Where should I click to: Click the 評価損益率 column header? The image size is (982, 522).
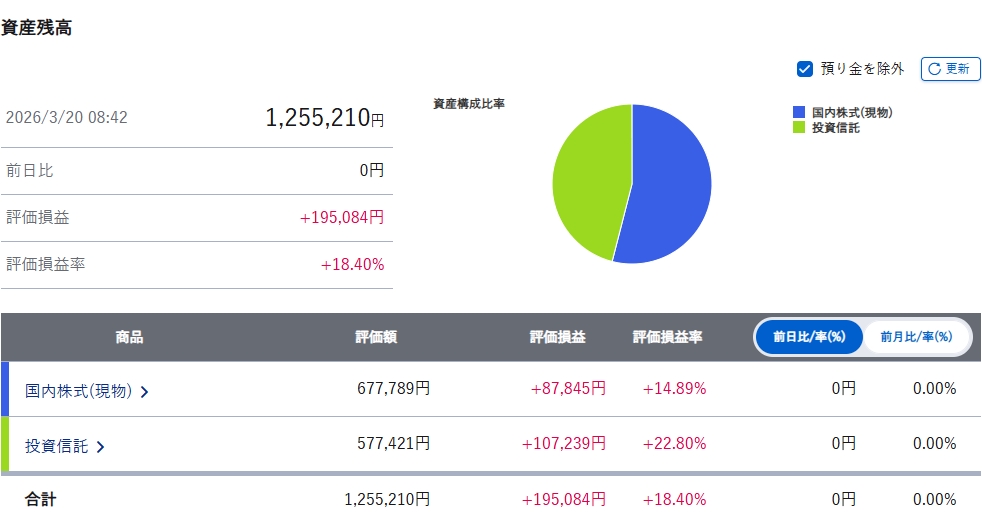(667, 338)
